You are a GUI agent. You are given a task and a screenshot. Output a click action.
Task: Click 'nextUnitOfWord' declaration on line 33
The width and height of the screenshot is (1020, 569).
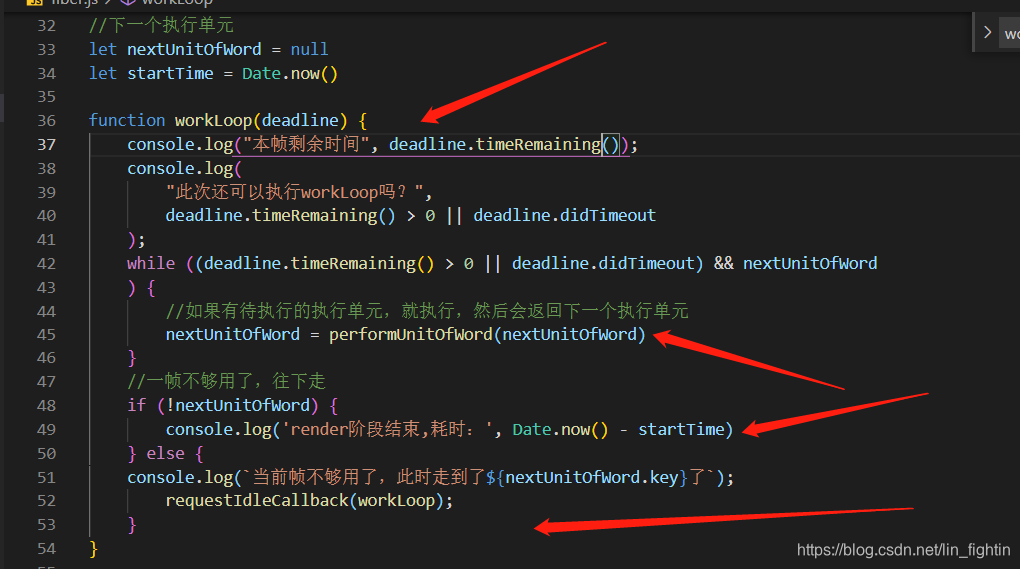194,49
